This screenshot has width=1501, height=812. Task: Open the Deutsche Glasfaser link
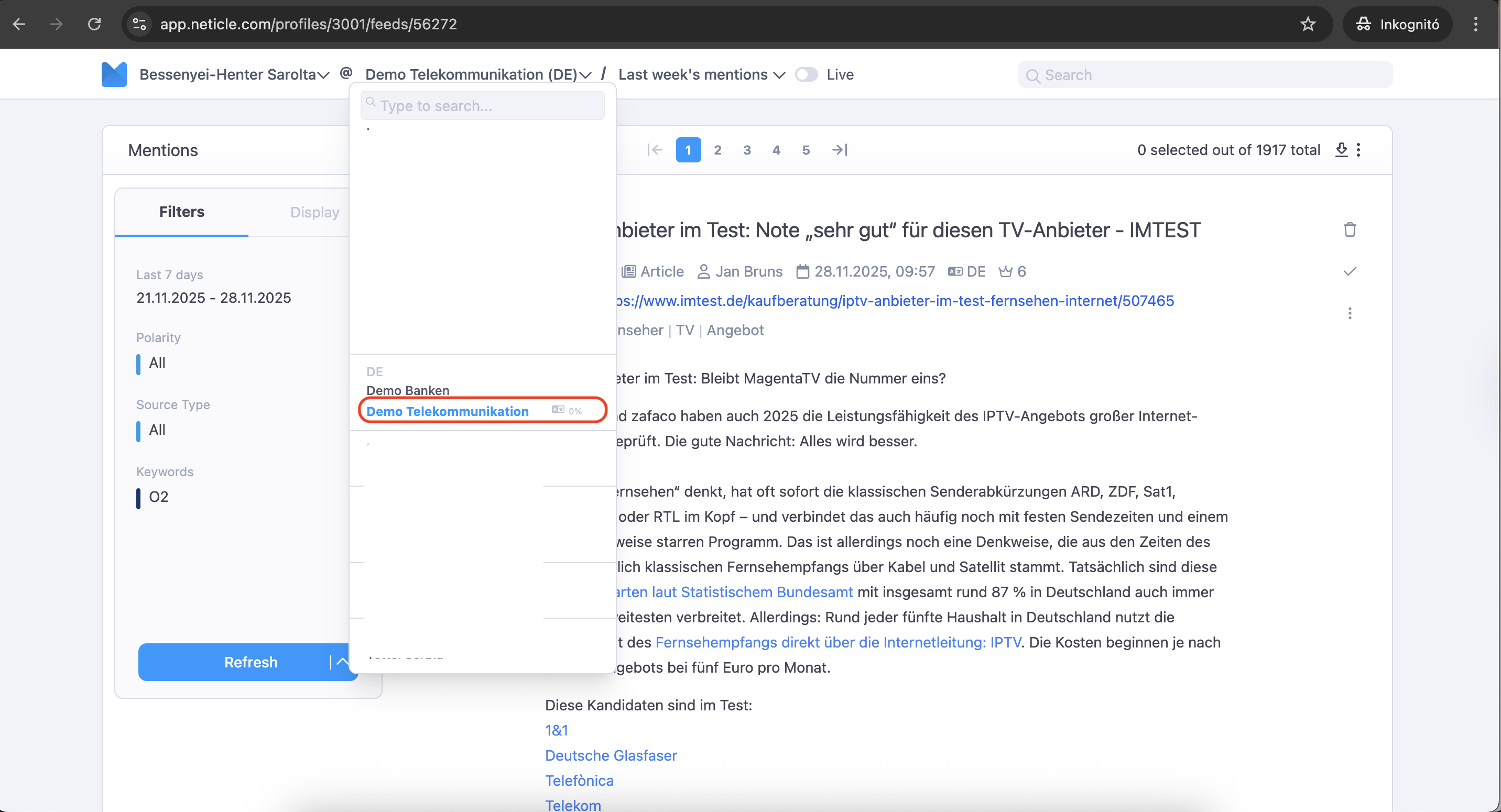point(611,755)
